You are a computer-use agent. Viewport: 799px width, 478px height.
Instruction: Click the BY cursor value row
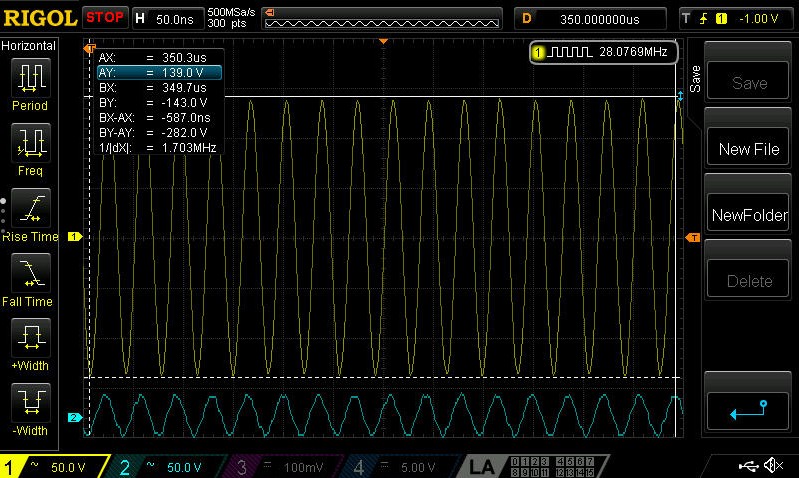(159, 102)
